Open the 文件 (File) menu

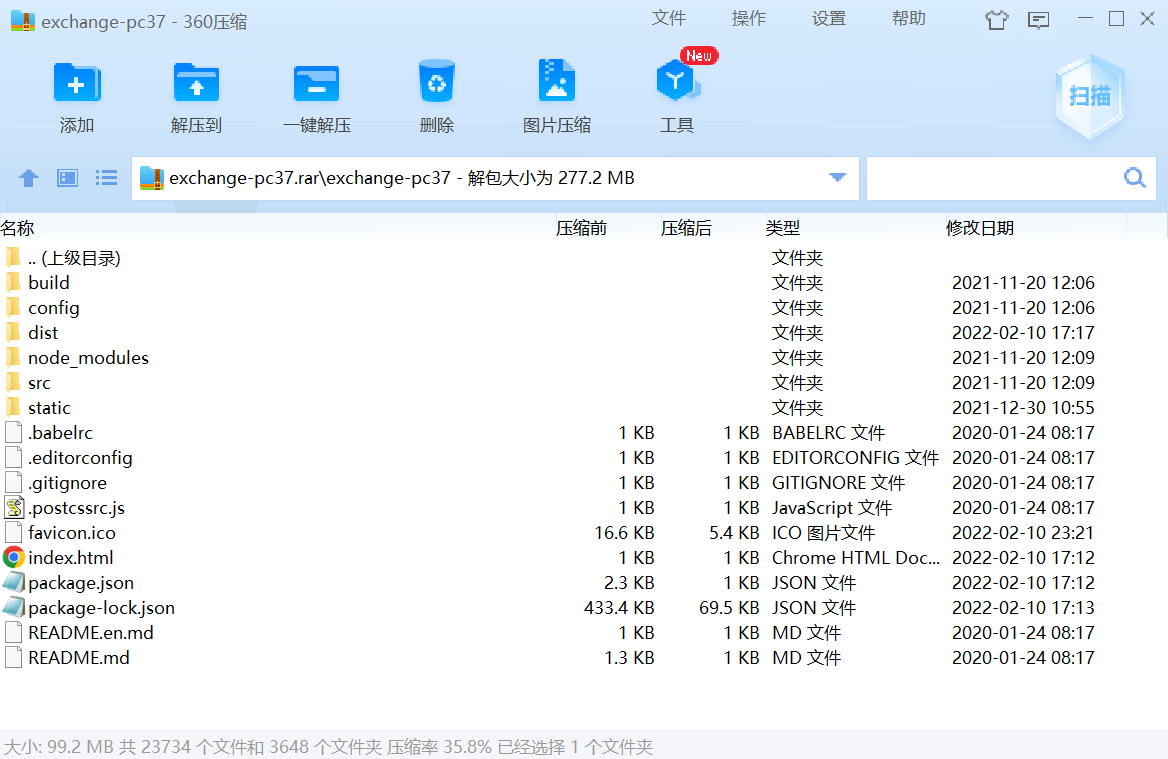(x=669, y=18)
